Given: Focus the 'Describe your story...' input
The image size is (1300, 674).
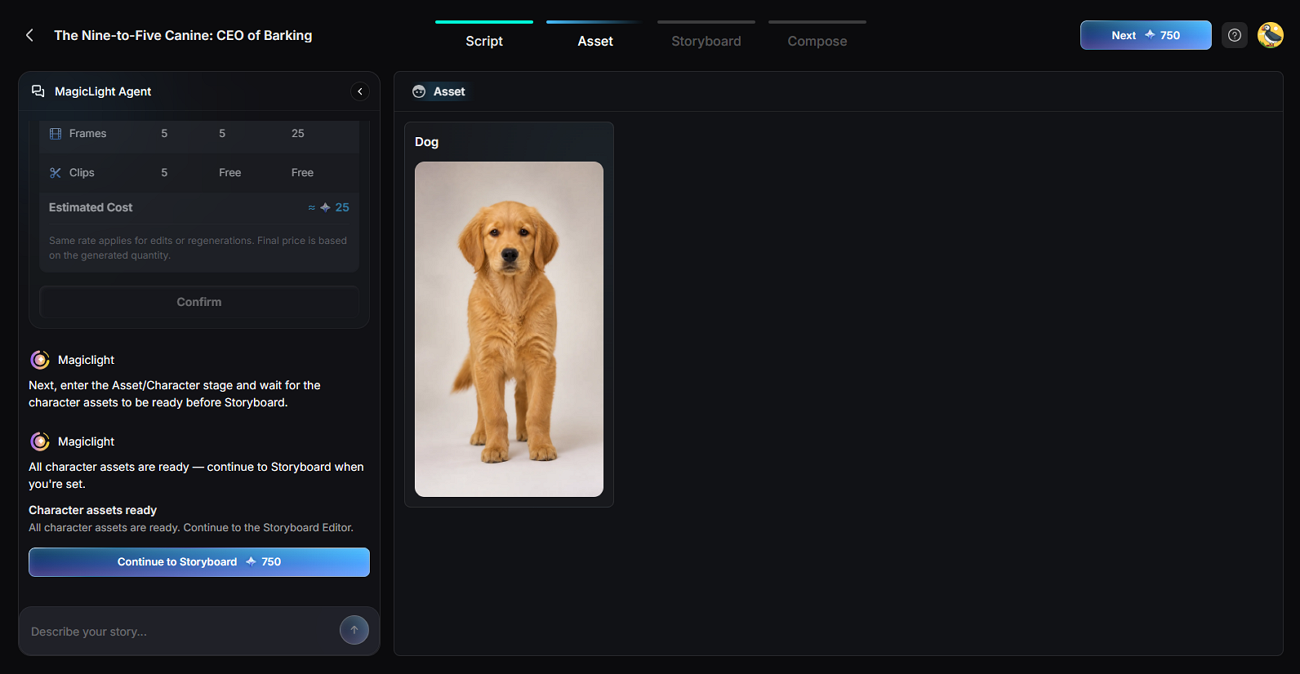Looking at the screenshot, I should (x=183, y=631).
